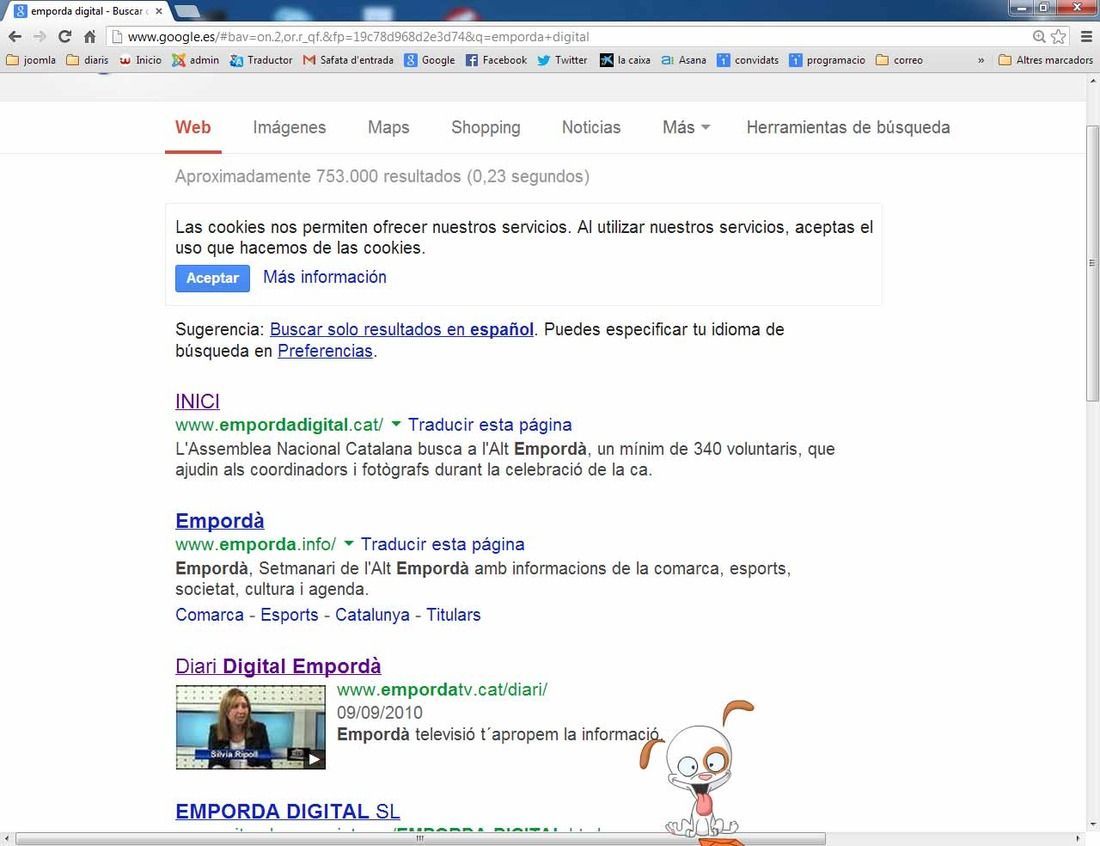Open Herramientas de búsqueda

point(848,127)
